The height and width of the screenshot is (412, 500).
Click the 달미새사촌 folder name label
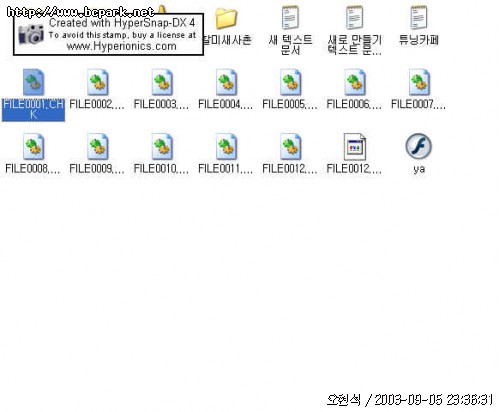point(227,40)
